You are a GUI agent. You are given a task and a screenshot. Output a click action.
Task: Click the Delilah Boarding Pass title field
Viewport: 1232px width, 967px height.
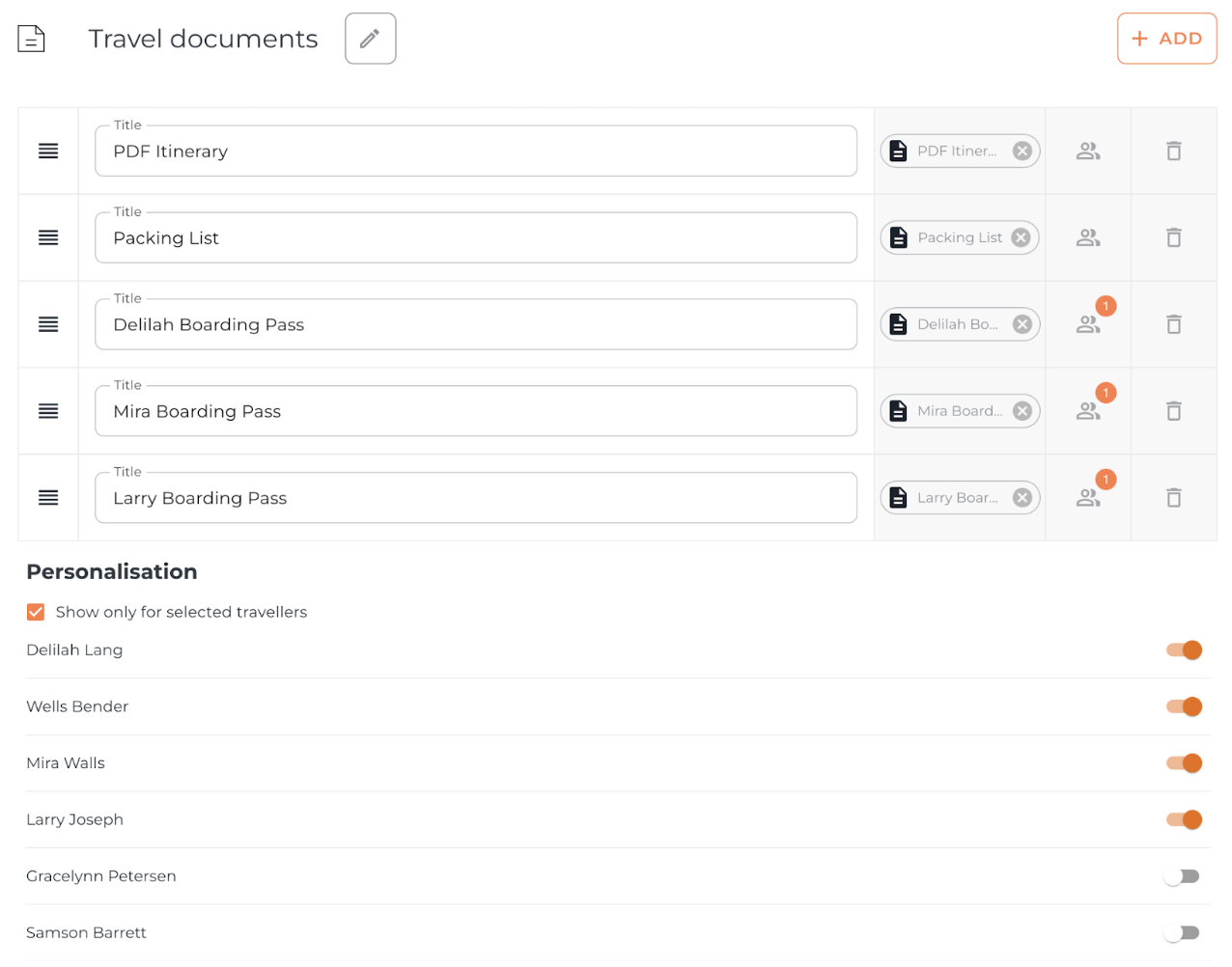click(x=475, y=325)
